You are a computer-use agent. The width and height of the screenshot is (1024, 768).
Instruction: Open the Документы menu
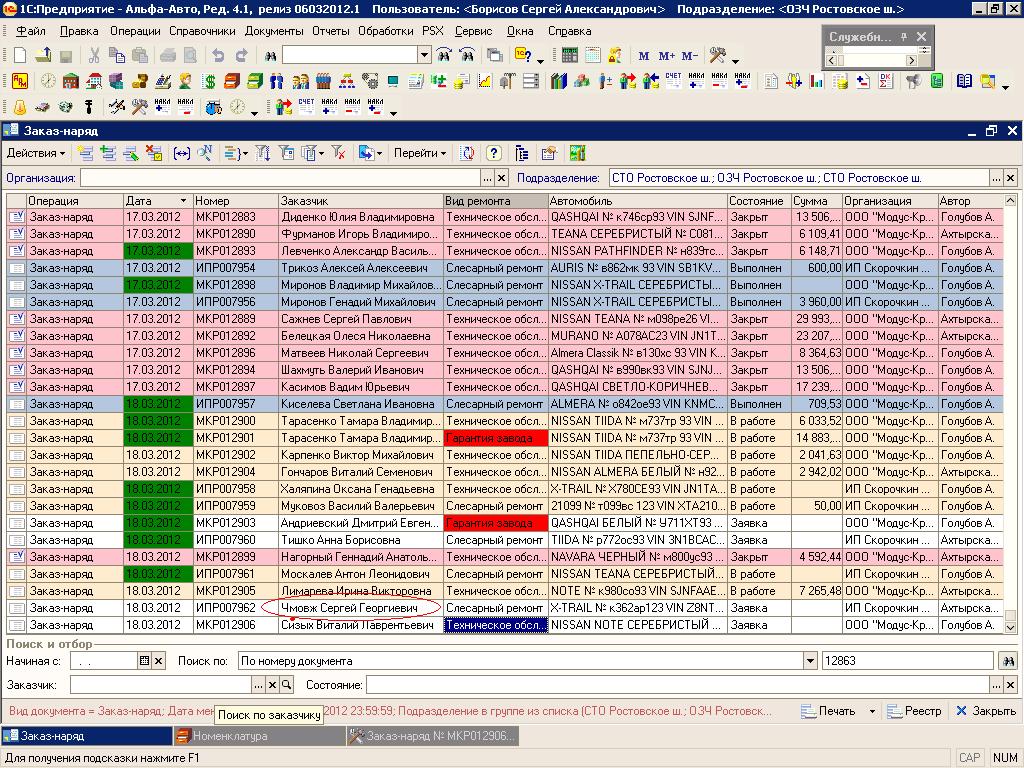[x=274, y=31]
